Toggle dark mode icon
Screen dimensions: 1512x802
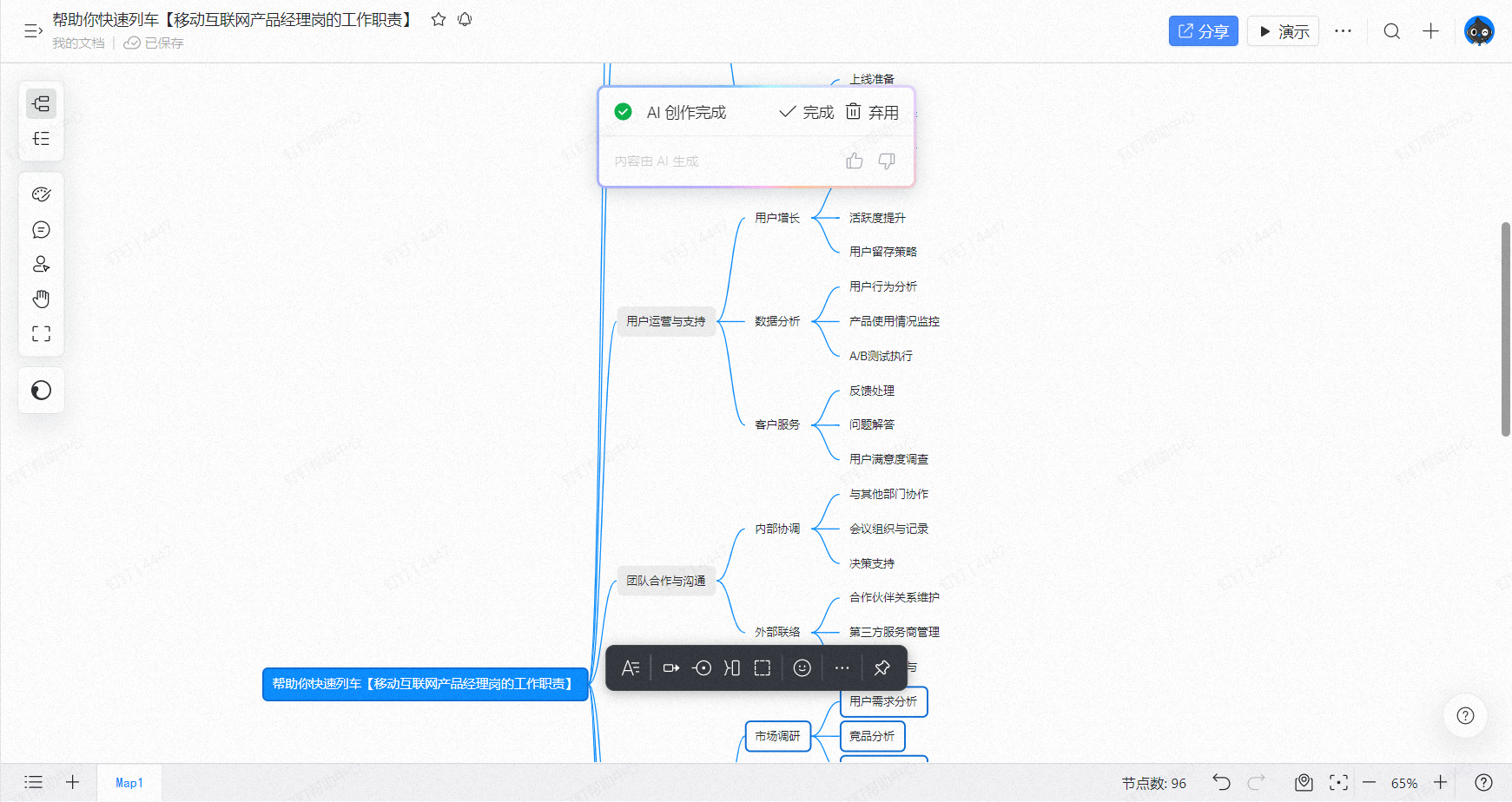(x=41, y=391)
